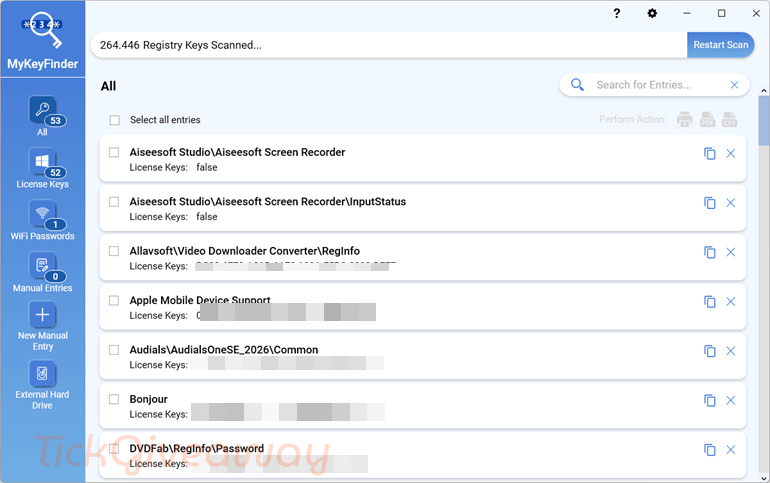Image resolution: width=770 pixels, height=483 pixels.
Task: Remove the Bonjour entry
Action: (x=731, y=401)
